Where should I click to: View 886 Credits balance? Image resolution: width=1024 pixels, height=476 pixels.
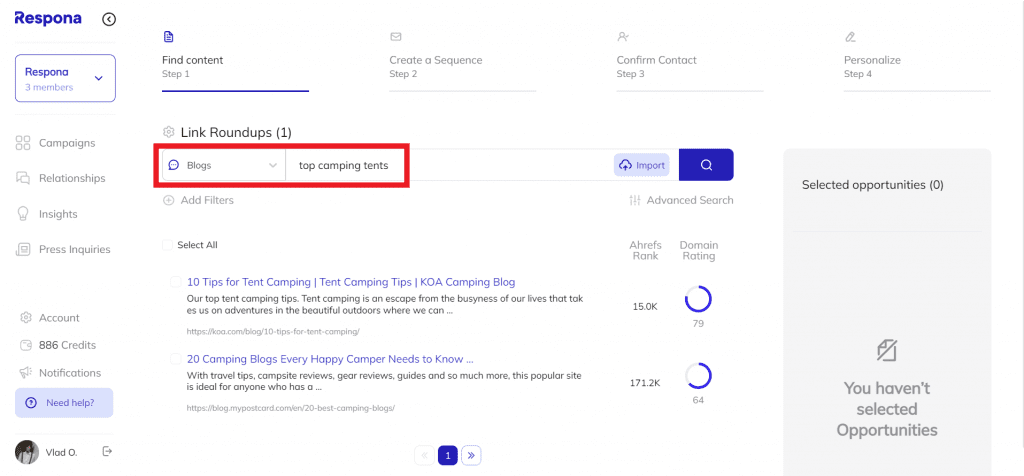67,345
